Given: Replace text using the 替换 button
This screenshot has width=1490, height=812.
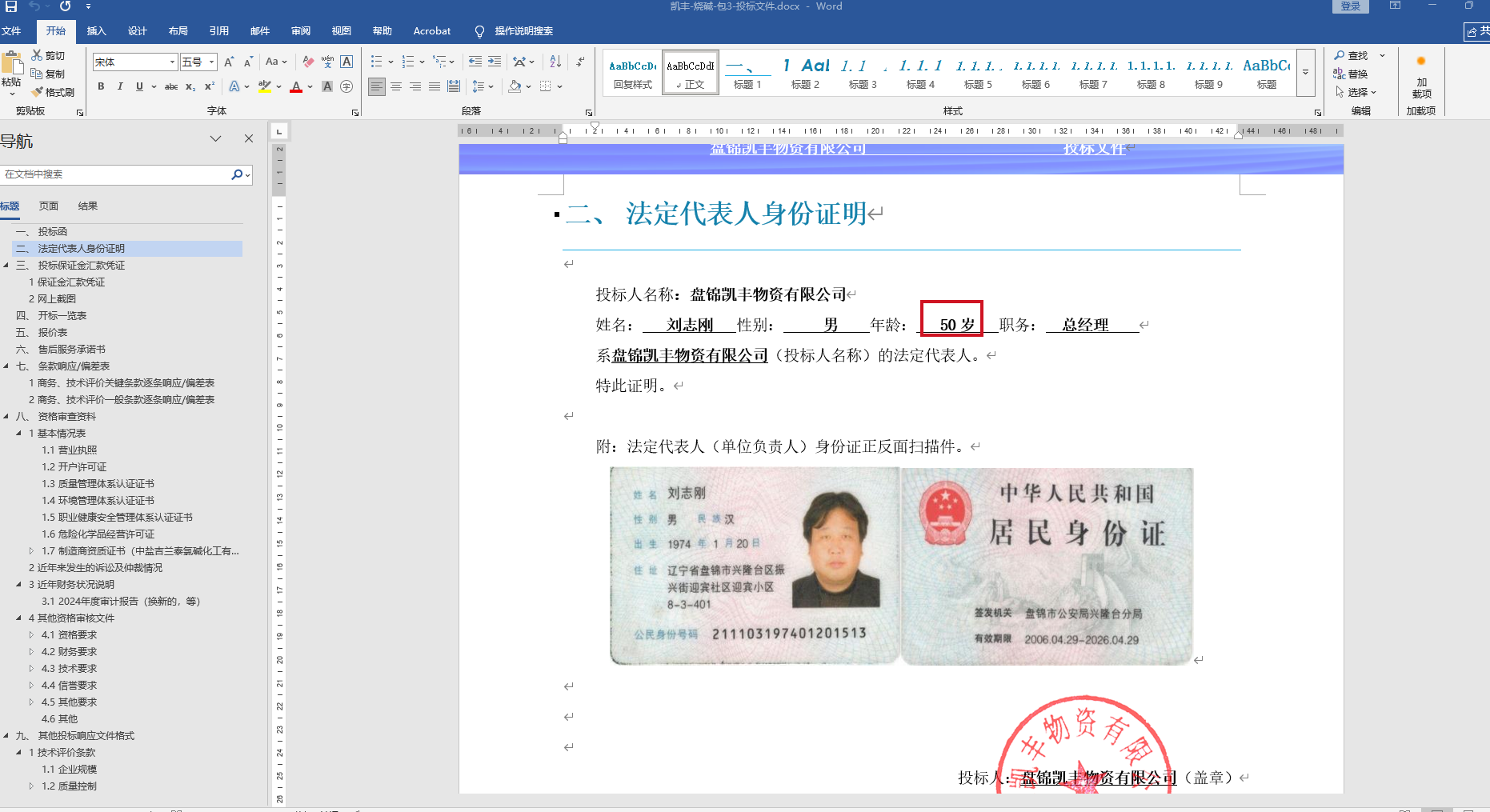Looking at the screenshot, I should point(1351,74).
